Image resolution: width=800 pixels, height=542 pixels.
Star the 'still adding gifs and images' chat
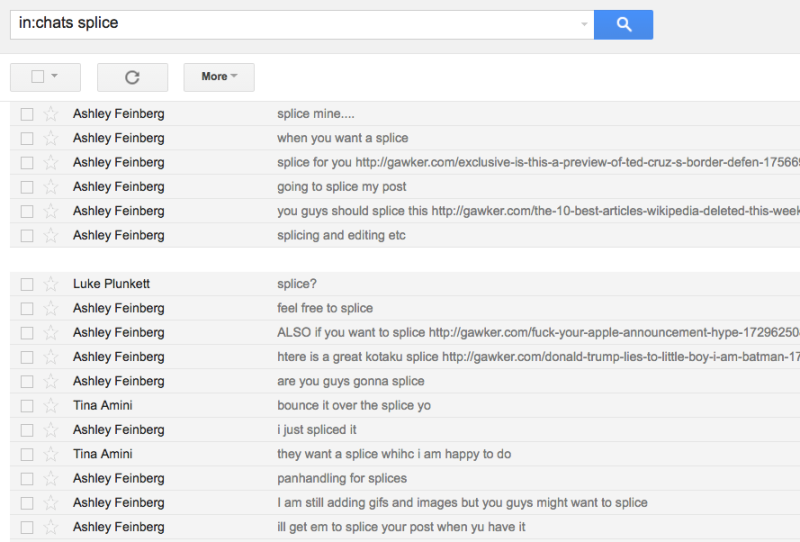[51, 503]
